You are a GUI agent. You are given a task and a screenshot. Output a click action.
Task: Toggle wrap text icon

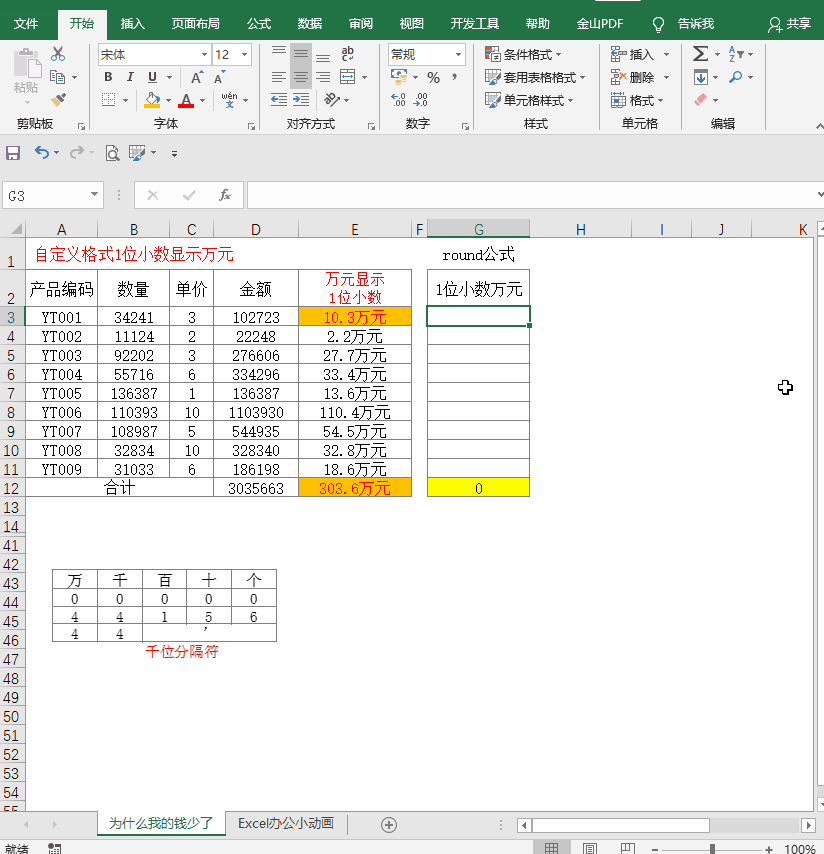pyautogui.click(x=347, y=54)
